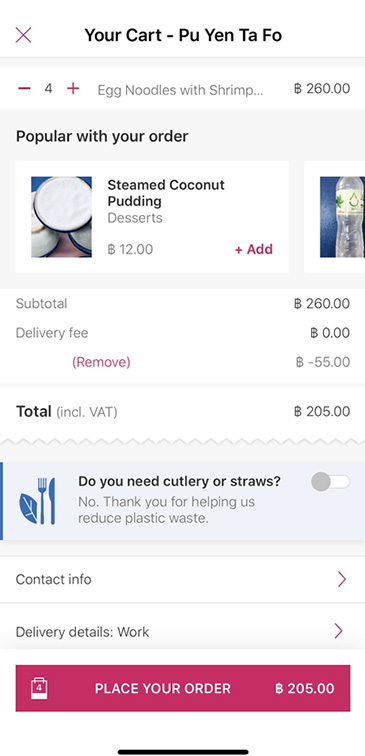Remove the applied discount voucher

pyautogui.click(x=101, y=362)
